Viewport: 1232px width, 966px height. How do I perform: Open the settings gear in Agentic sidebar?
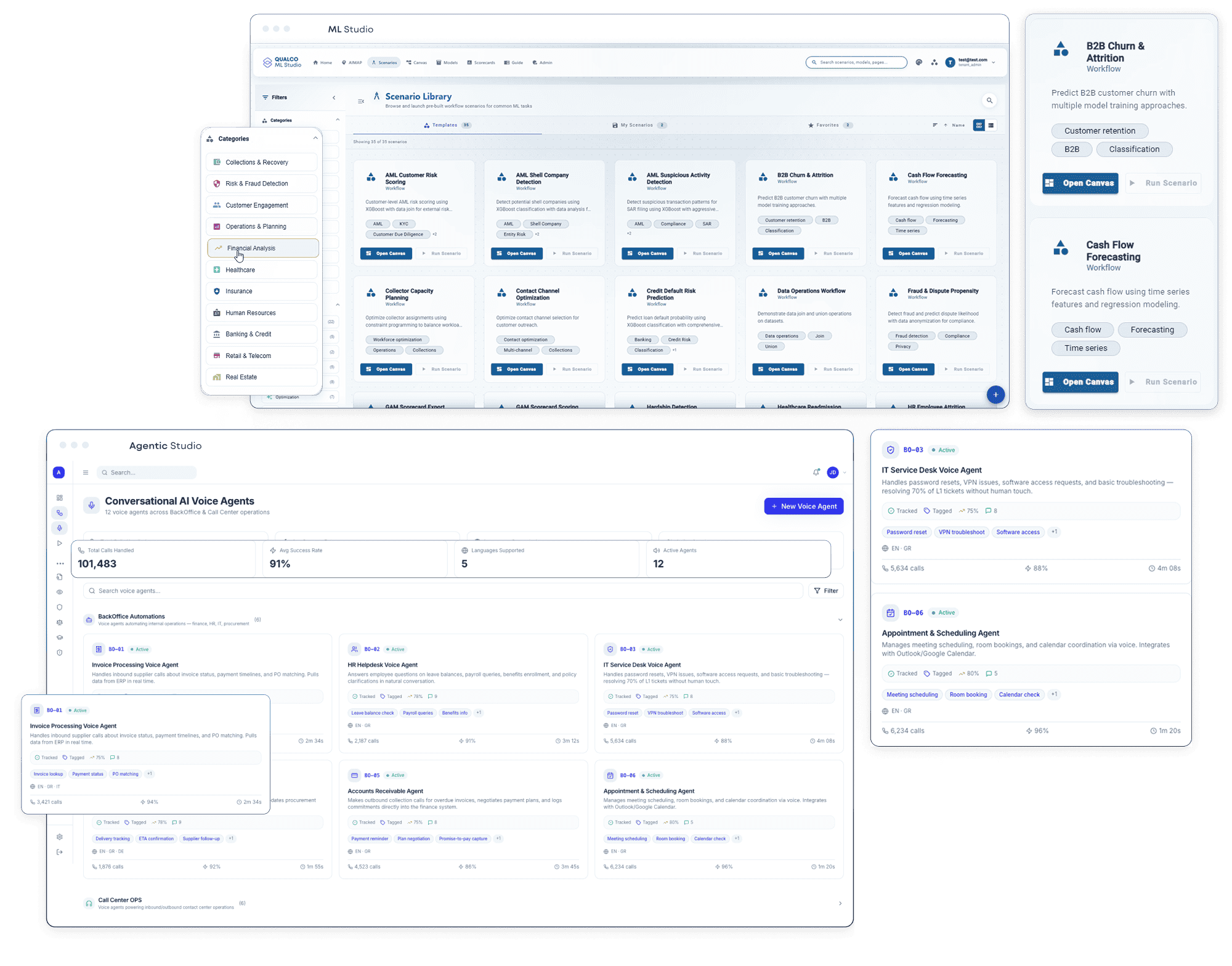pos(60,837)
